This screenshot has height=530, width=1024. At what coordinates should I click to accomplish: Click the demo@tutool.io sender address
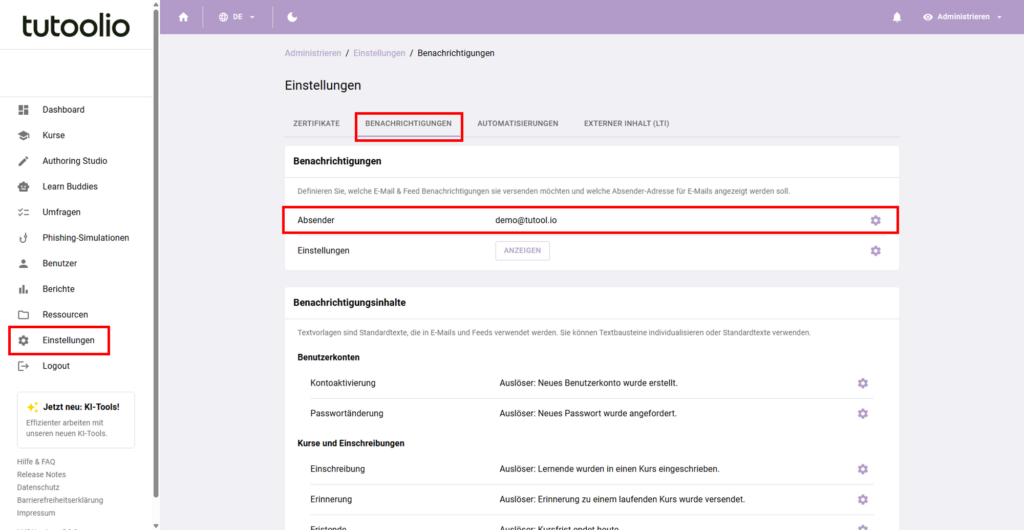tap(526, 221)
